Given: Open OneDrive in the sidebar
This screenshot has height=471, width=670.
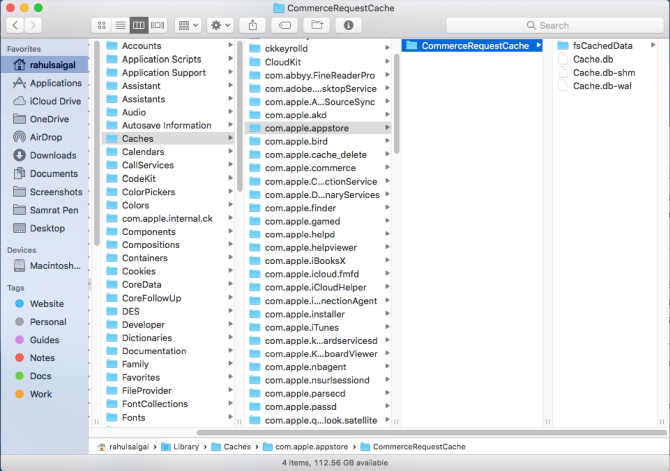Looking at the screenshot, I should [44, 119].
